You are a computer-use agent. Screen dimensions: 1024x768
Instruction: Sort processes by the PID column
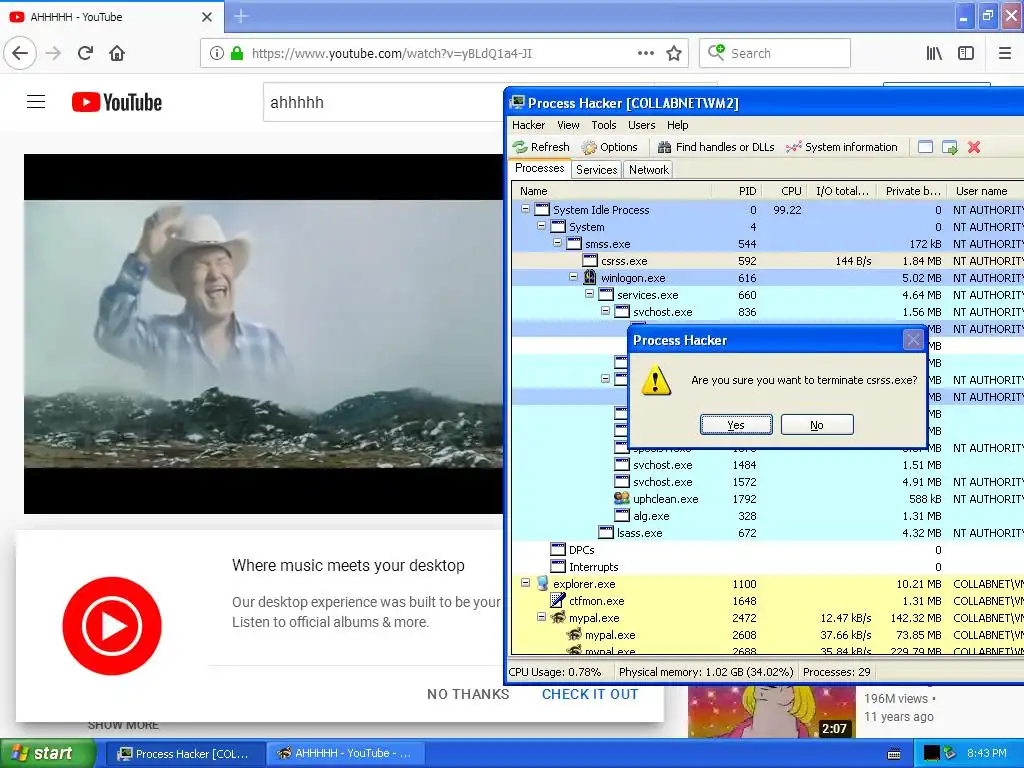pyautogui.click(x=736, y=191)
